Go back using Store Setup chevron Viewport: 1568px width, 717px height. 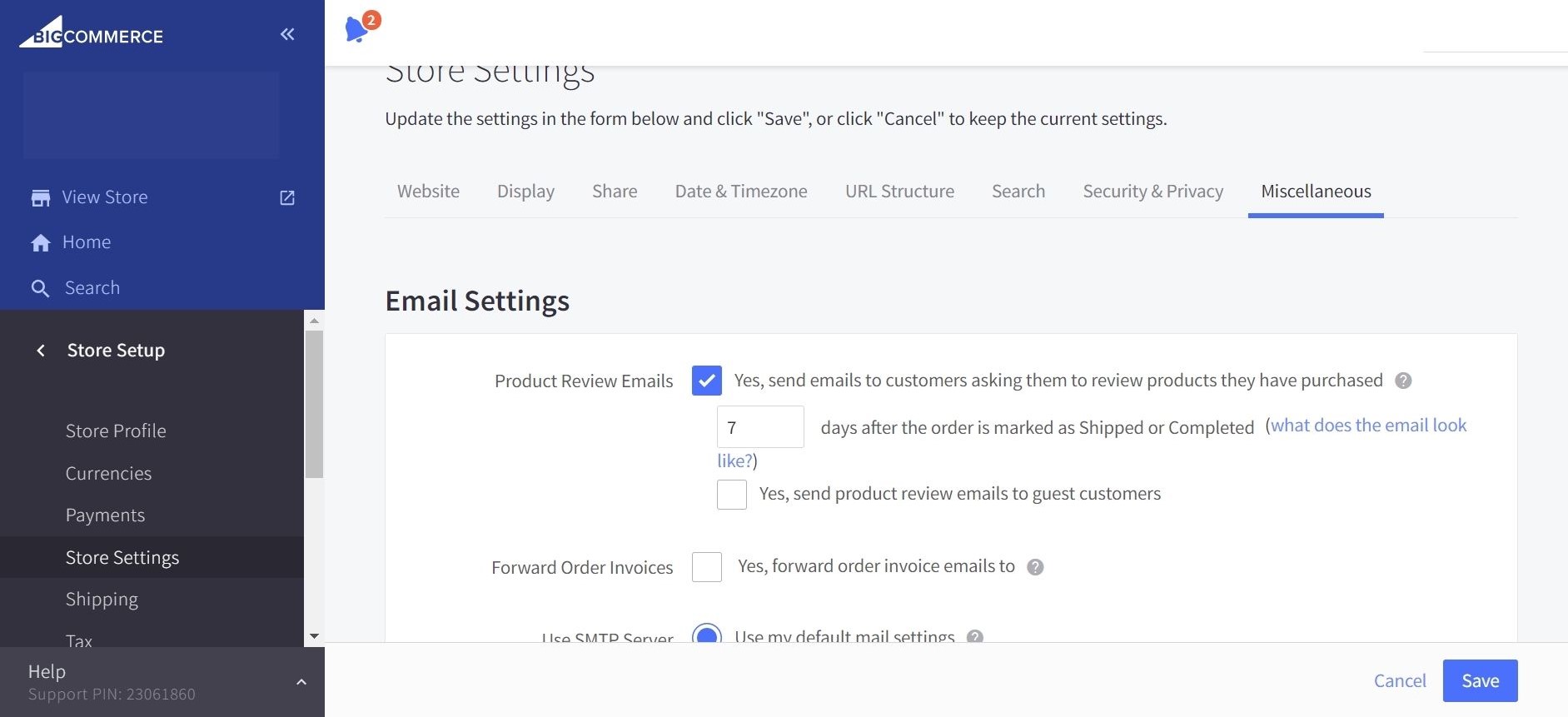[x=41, y=351]
